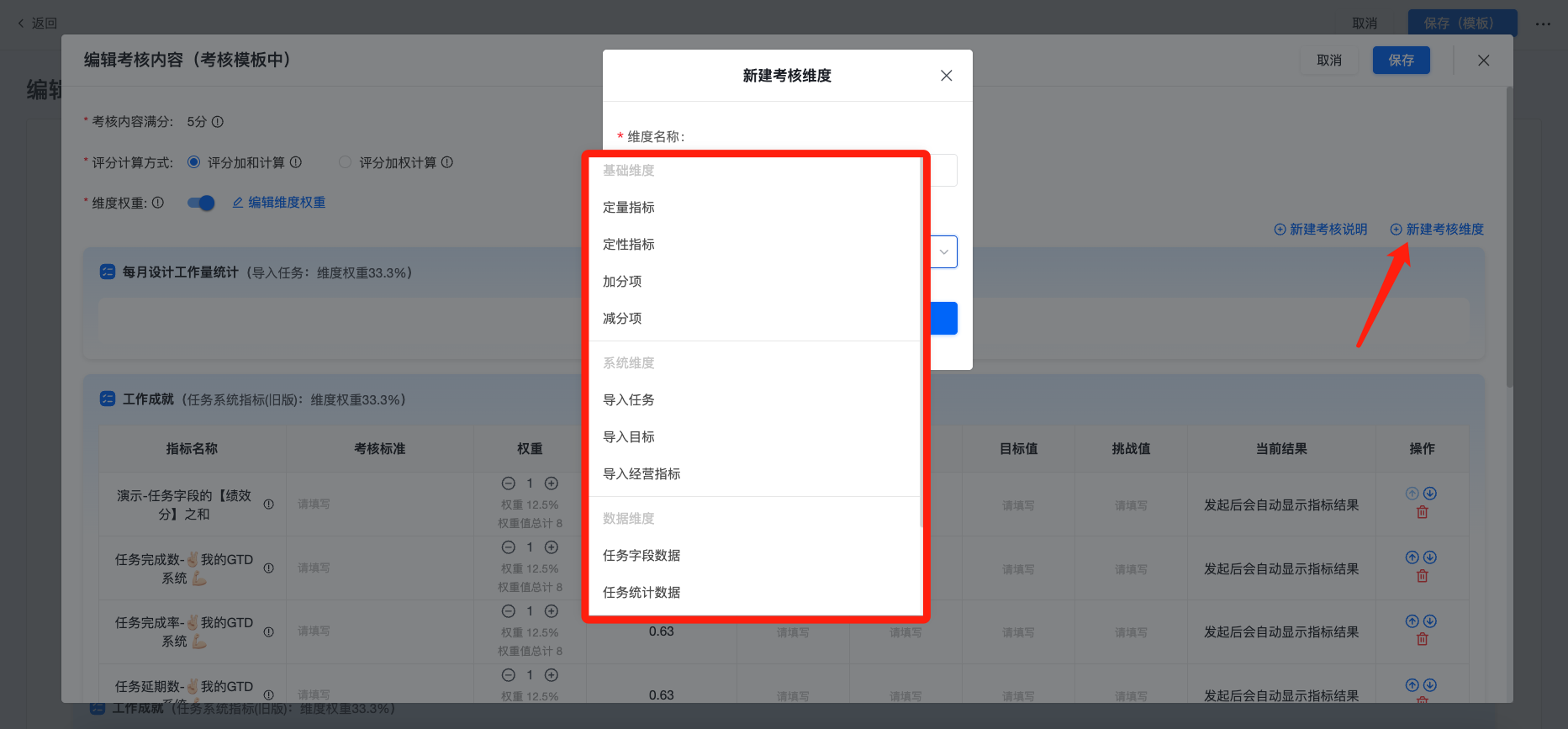Move 任务完成数 row up
1568x729 pixels.
(x=1412, y=557)
